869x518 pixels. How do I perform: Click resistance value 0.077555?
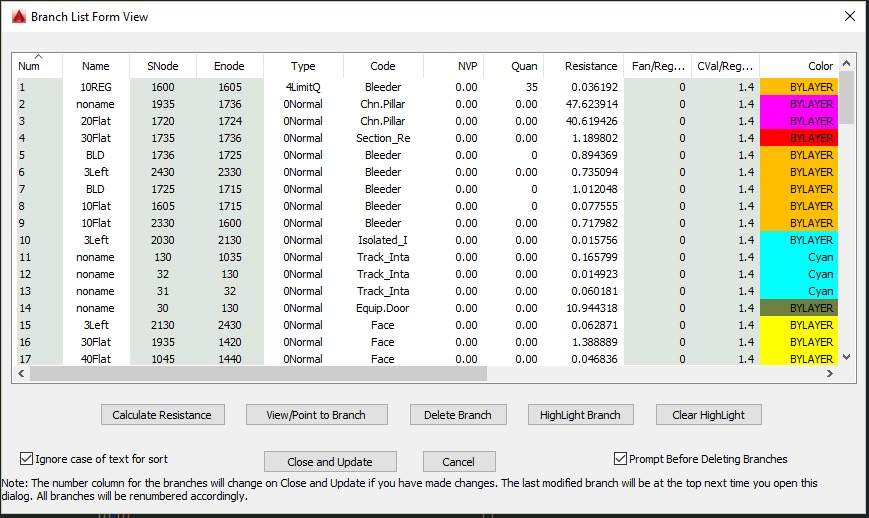point(595,206)
